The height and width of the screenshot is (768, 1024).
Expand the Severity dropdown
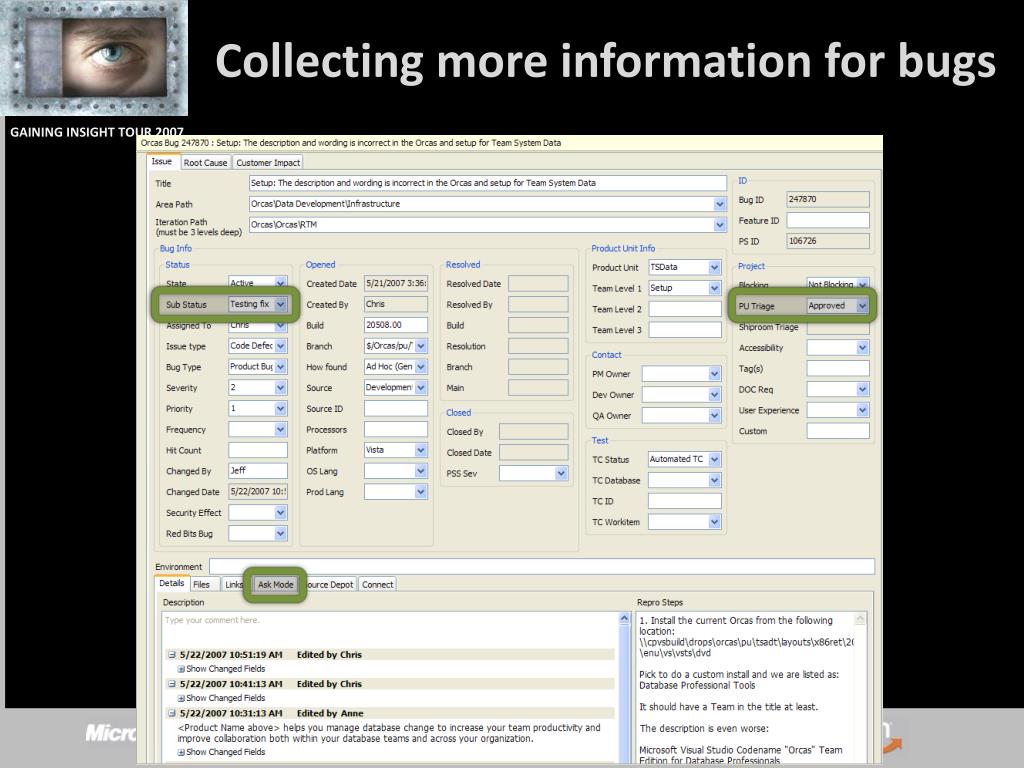pos(280,388)
